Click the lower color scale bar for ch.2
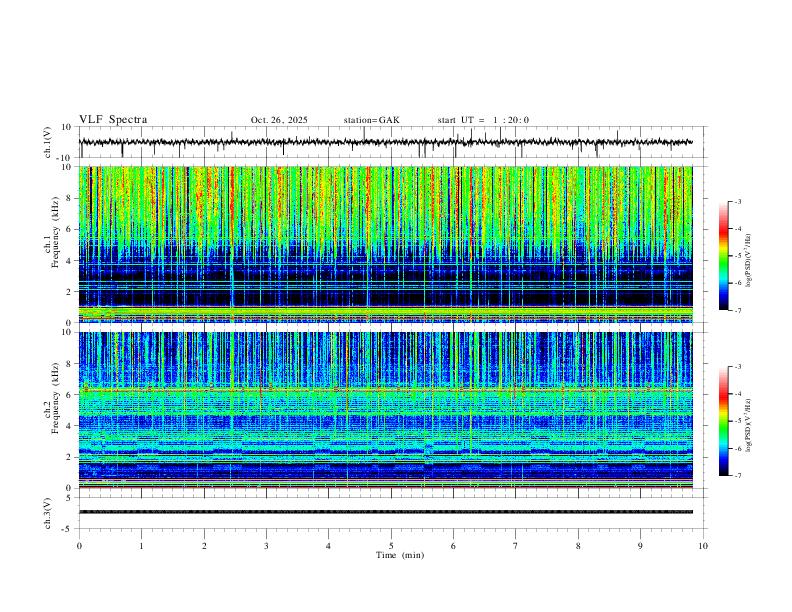This screenshot has height=612, width=792. pos(723,421)
